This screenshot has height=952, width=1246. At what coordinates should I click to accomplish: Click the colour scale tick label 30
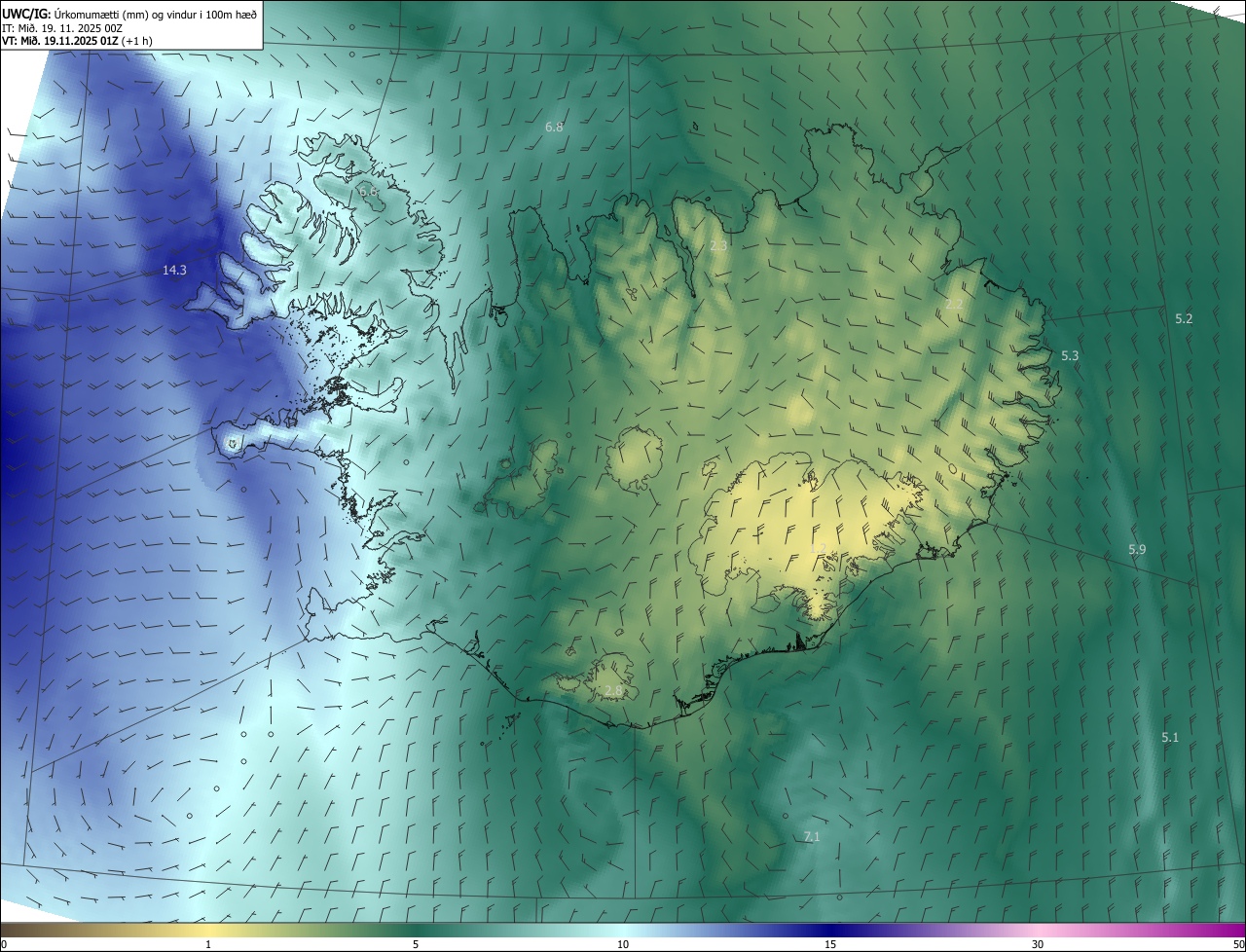click(1038, 944)
